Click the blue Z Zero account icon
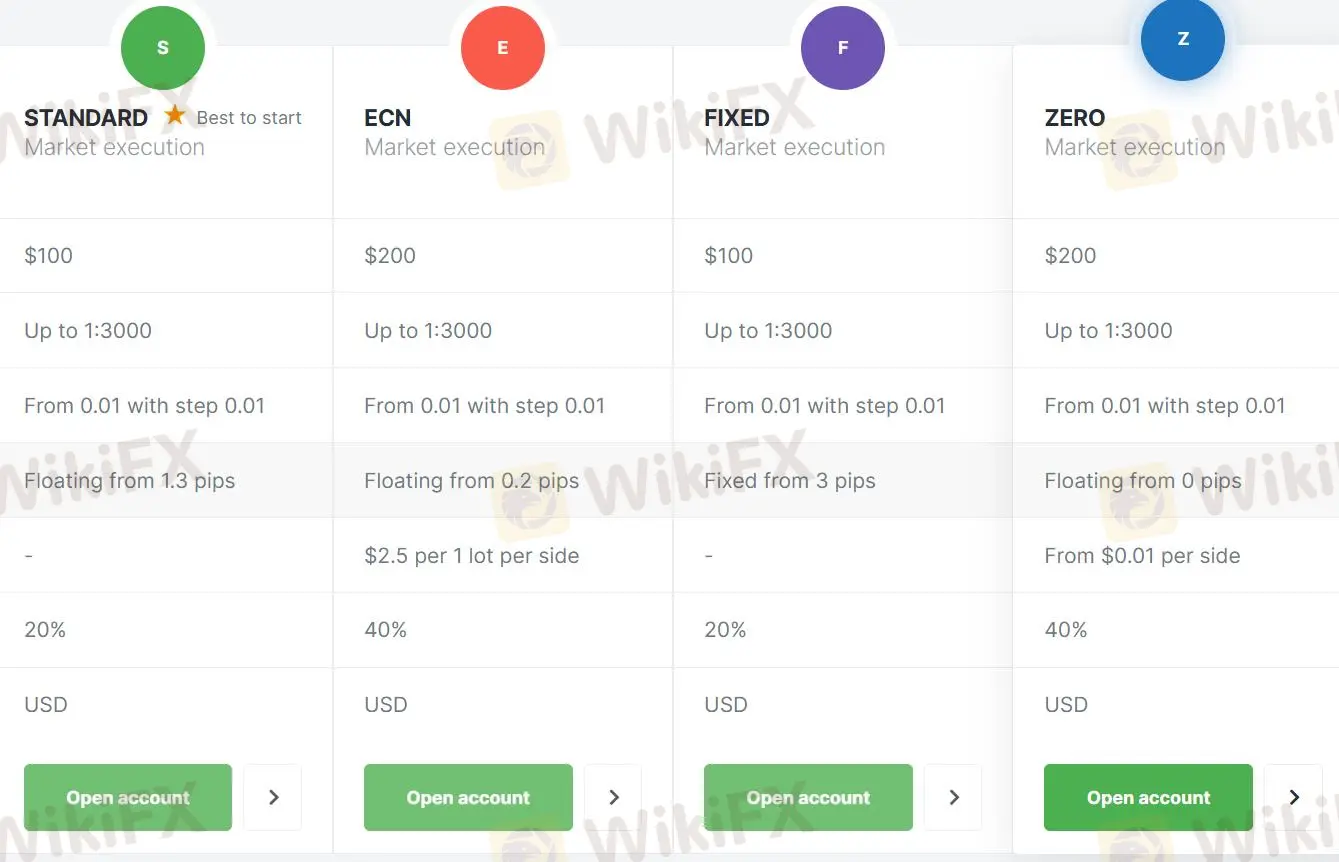The image size is (1339, 862). coord(1183,39)
